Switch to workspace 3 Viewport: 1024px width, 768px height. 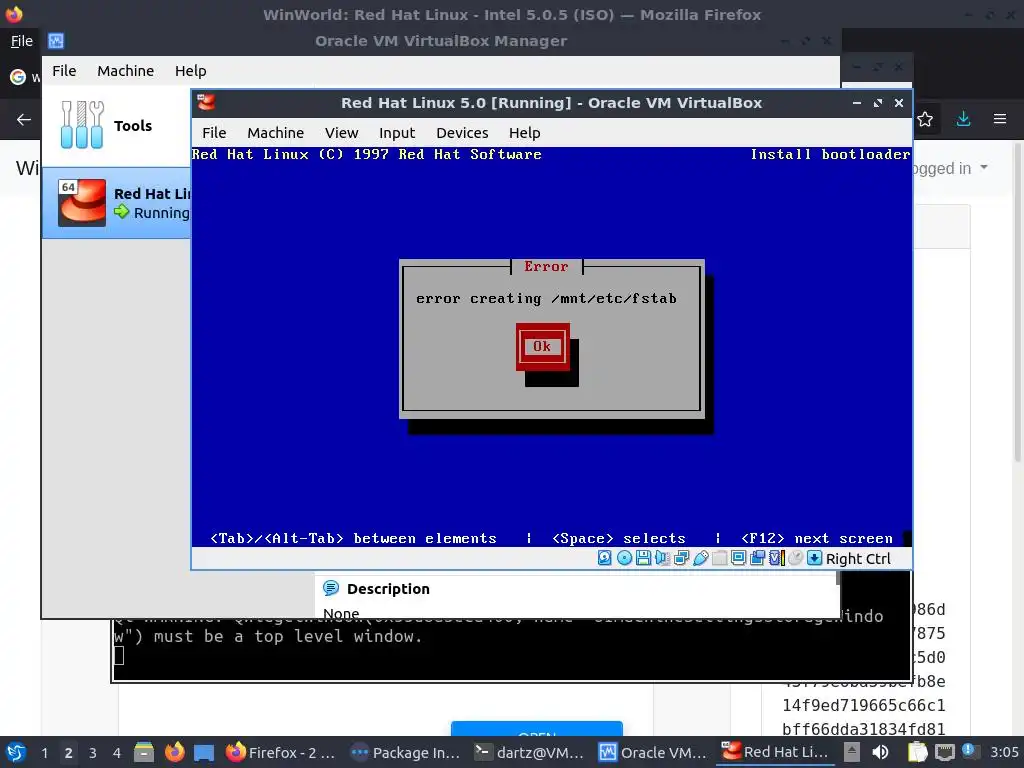tap(93, 753)
